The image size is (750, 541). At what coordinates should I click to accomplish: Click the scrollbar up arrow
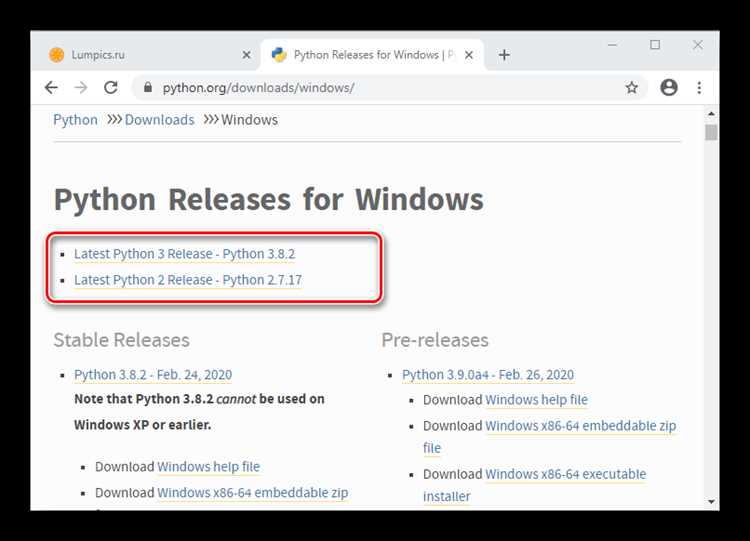[x=711, y=114]
